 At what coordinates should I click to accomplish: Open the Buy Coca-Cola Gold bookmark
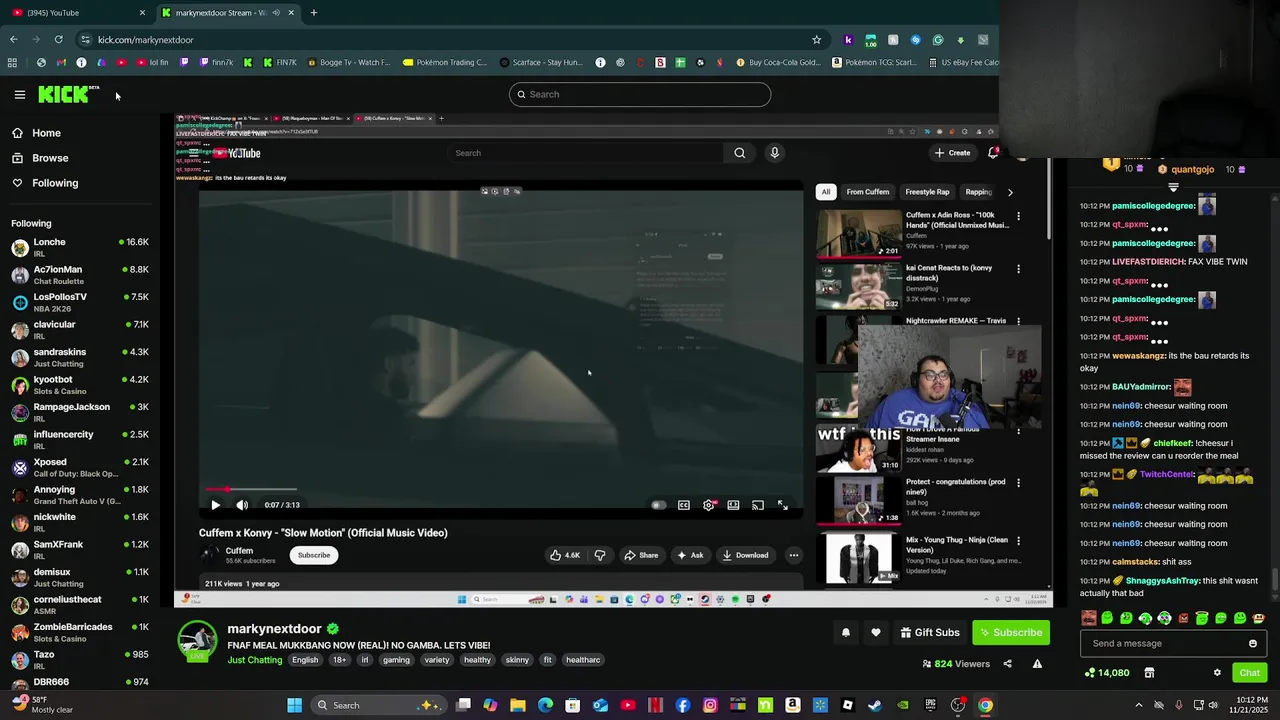click(x=777, y=62)
